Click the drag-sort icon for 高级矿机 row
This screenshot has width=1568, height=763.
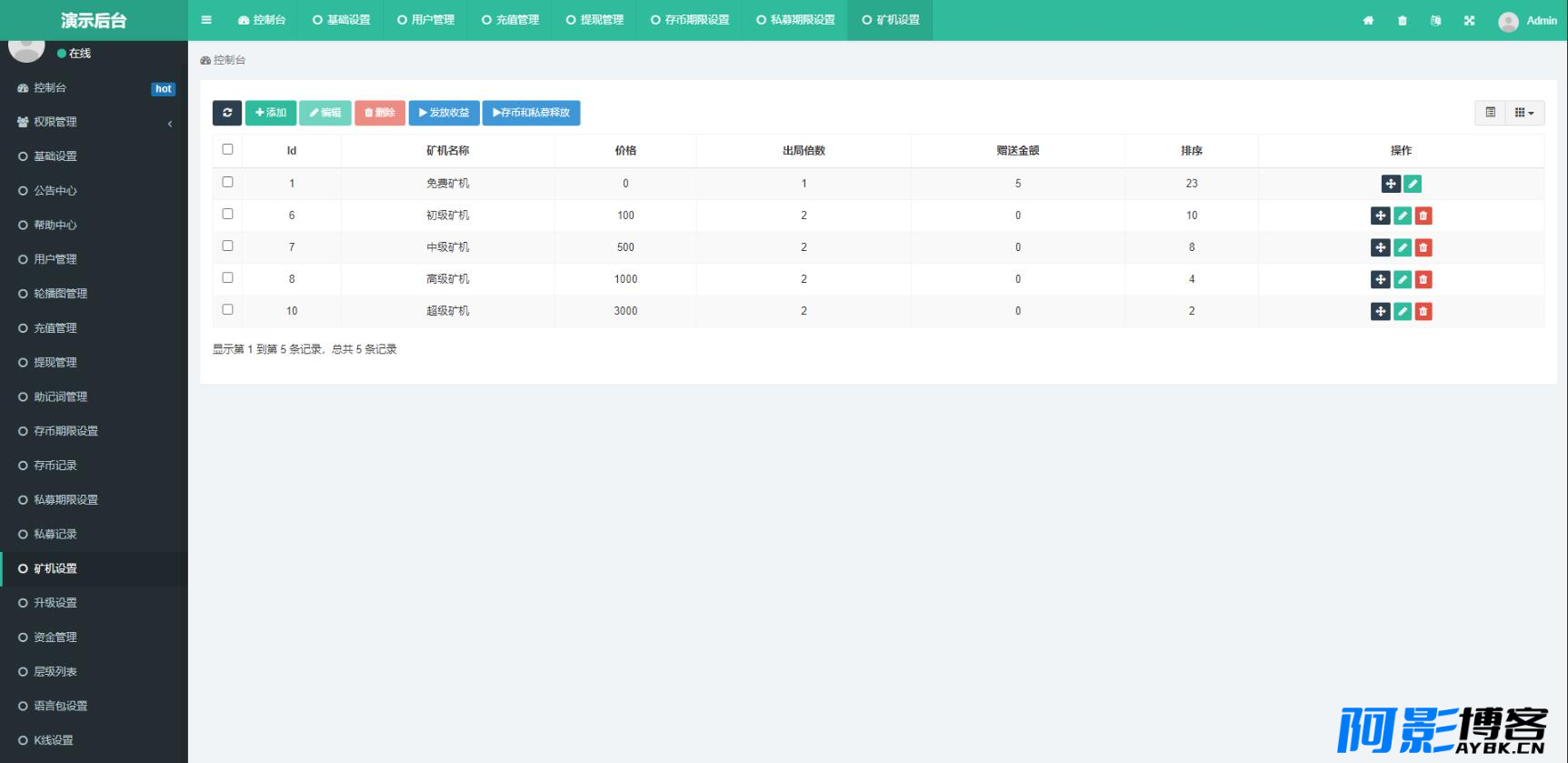tap(1381, 279)
